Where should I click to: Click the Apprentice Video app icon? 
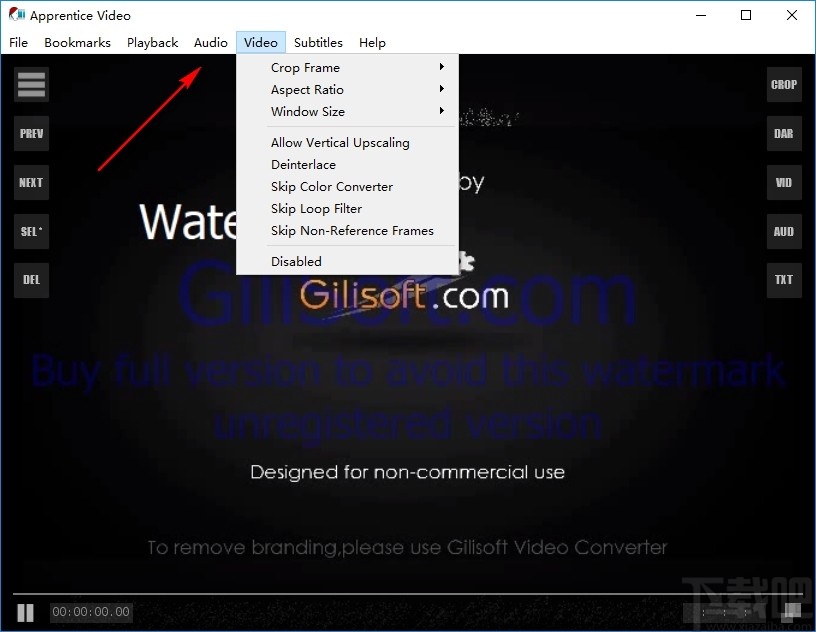click(x=17, y=15)
